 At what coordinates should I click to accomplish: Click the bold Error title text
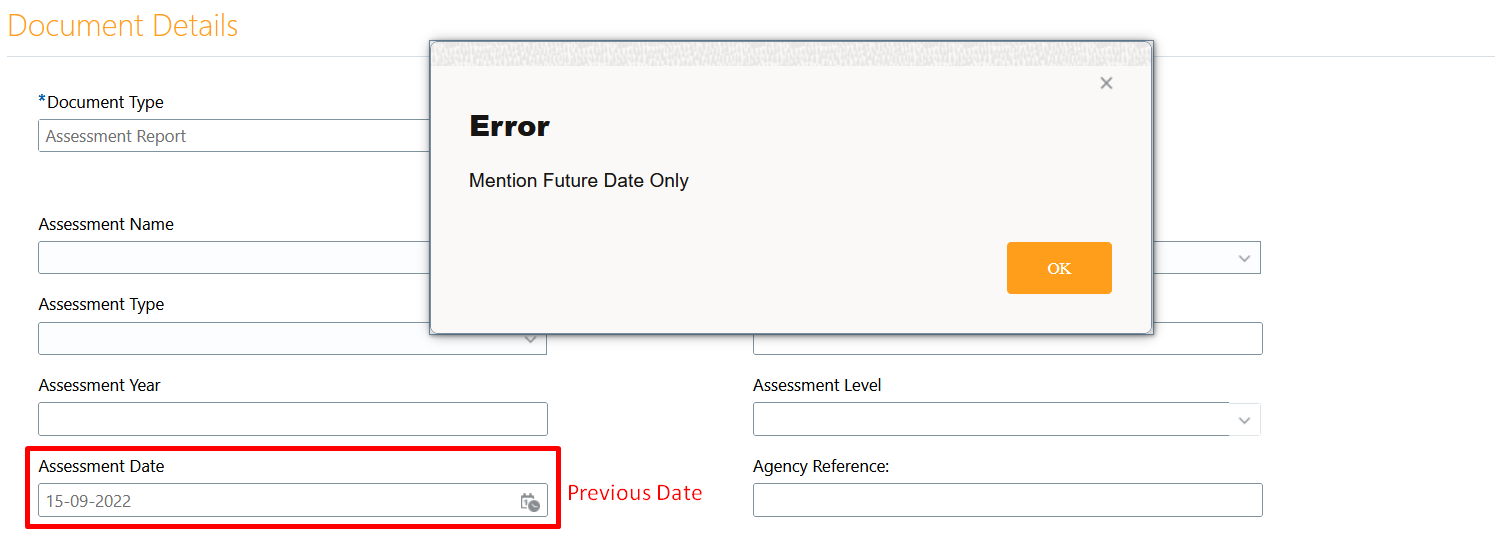[510, 126]
